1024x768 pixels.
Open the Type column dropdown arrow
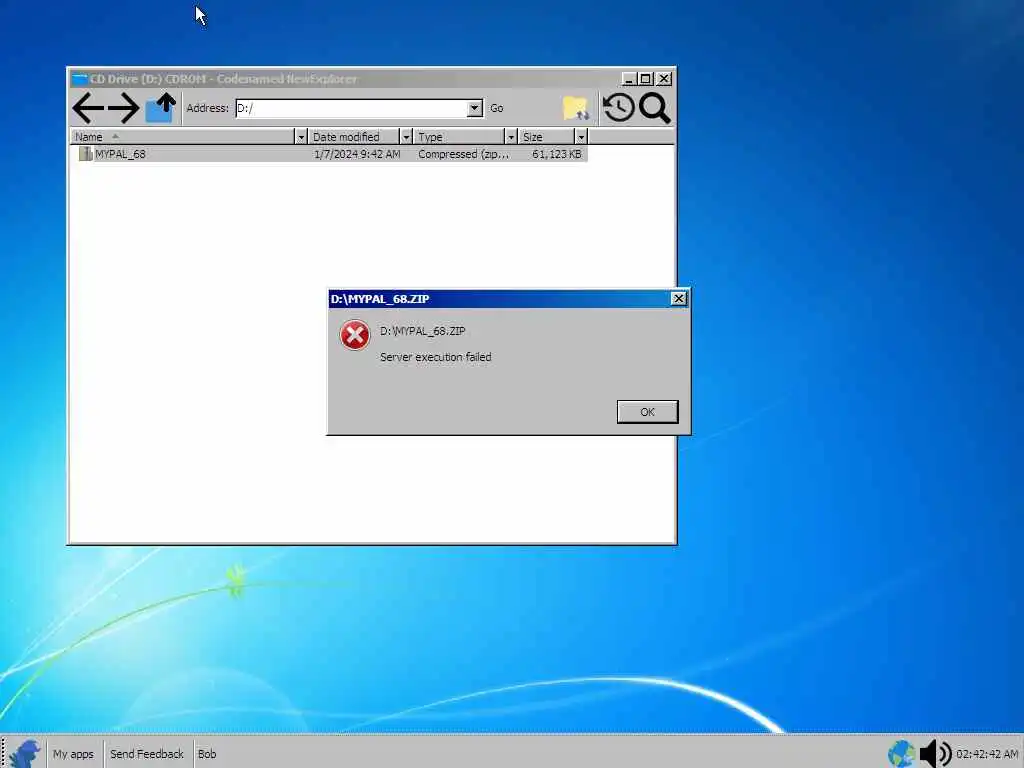point(511,137)
